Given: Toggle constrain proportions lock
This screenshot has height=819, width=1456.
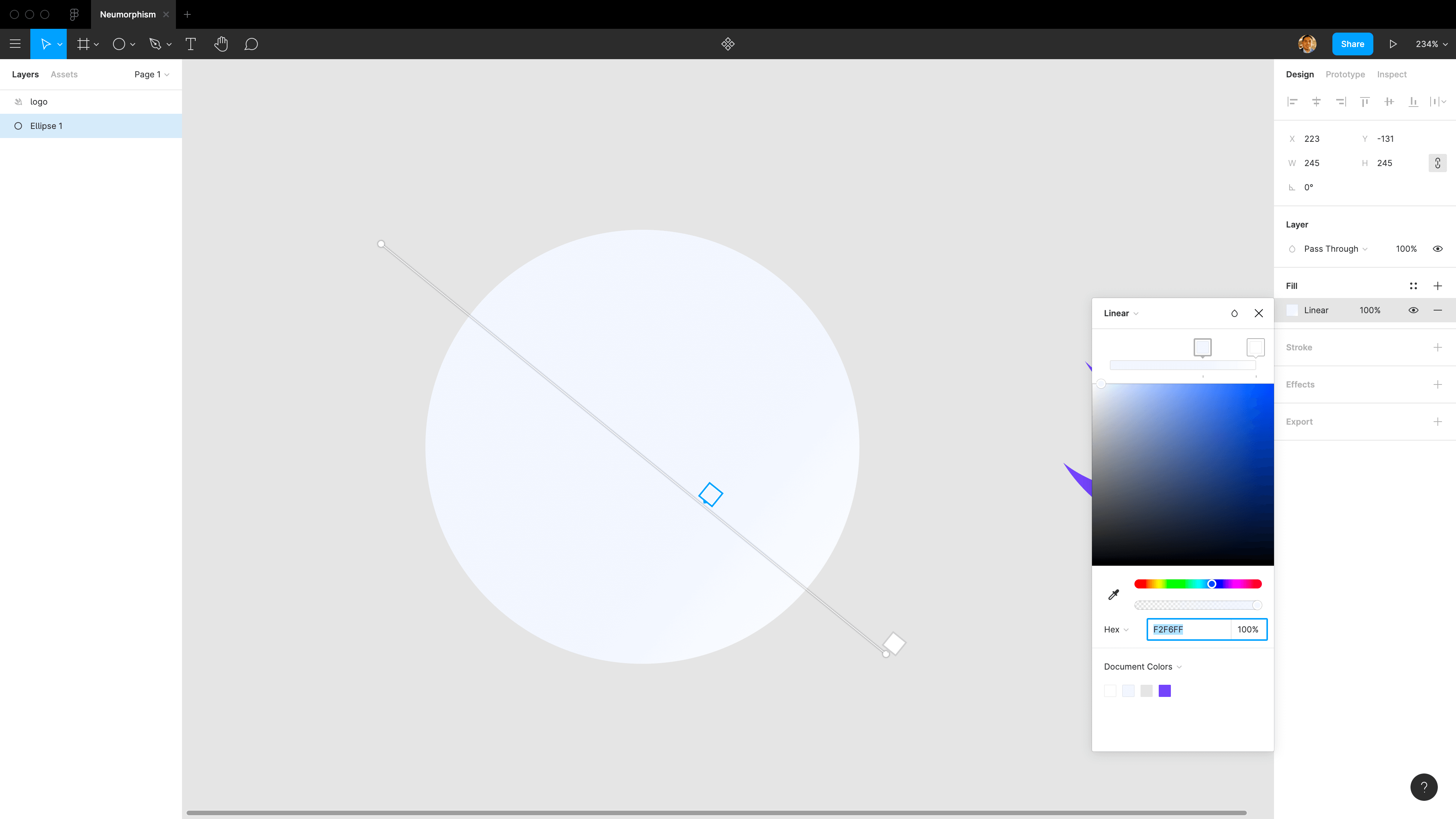Looking at the screenshot, I should click(x=1437, y=163).
